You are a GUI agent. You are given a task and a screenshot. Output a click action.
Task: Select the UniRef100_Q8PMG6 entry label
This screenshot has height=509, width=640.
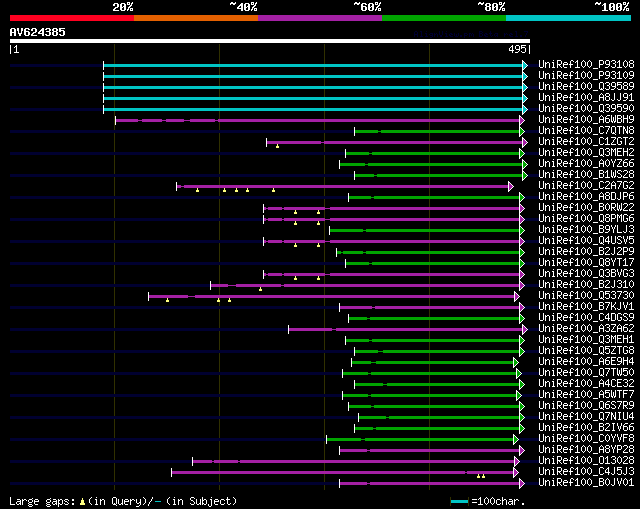[586, 219]
